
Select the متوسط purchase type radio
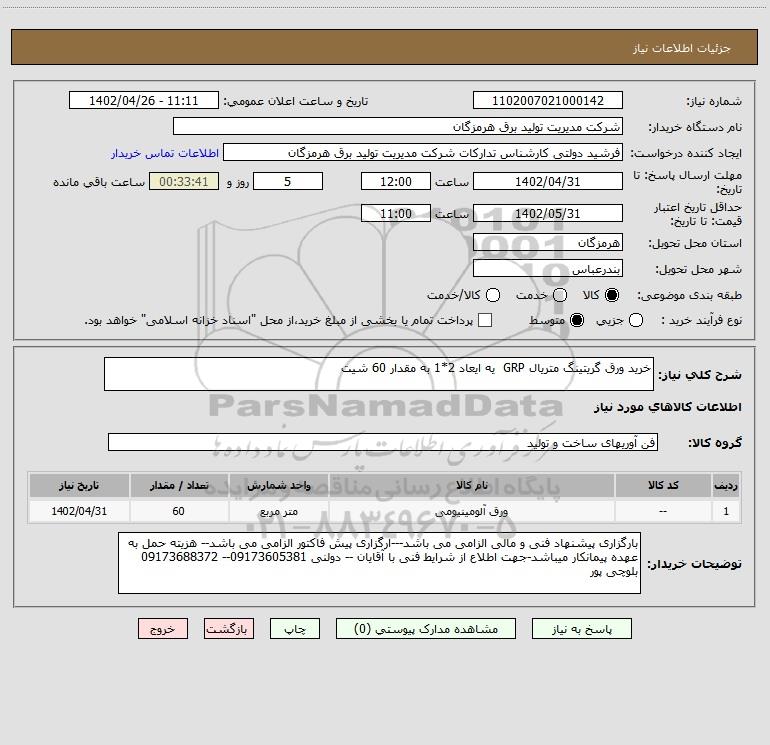click(577, 320)
